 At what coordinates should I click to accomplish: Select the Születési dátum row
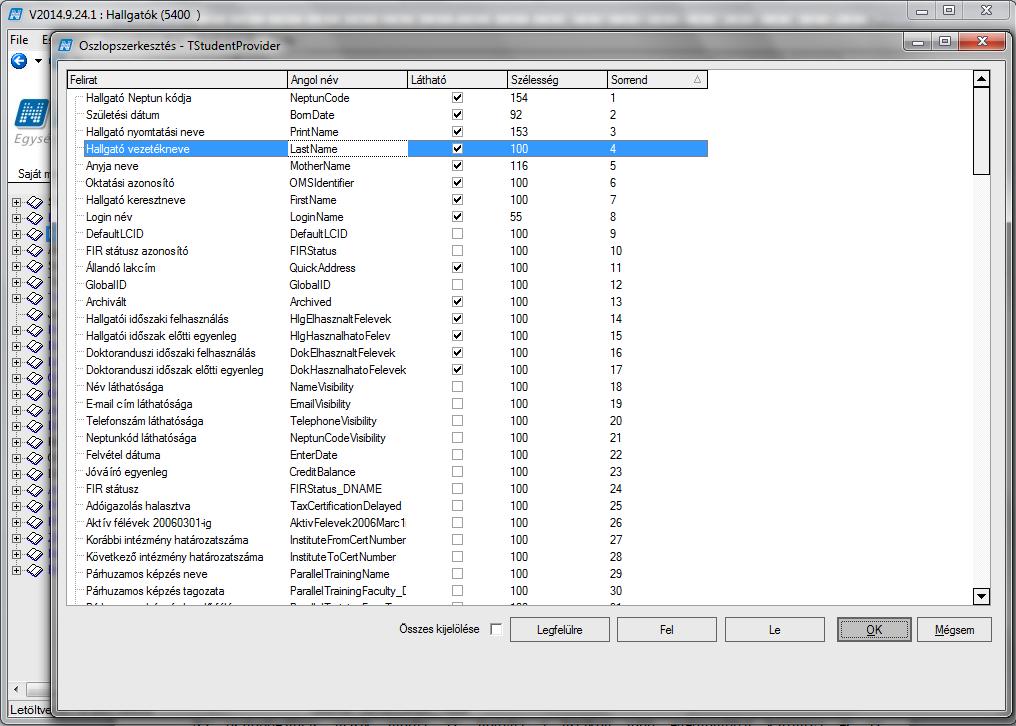pos(396,115)
